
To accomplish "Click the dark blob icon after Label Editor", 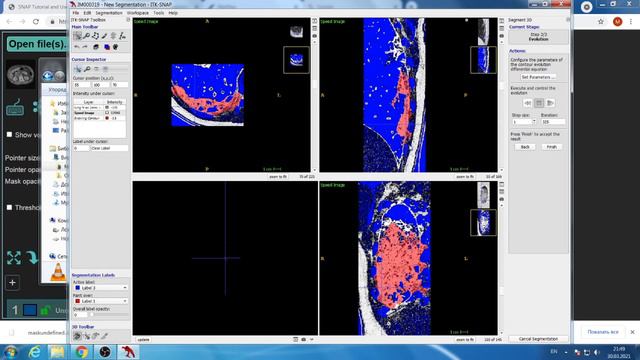I will click(x=116, y=47).
